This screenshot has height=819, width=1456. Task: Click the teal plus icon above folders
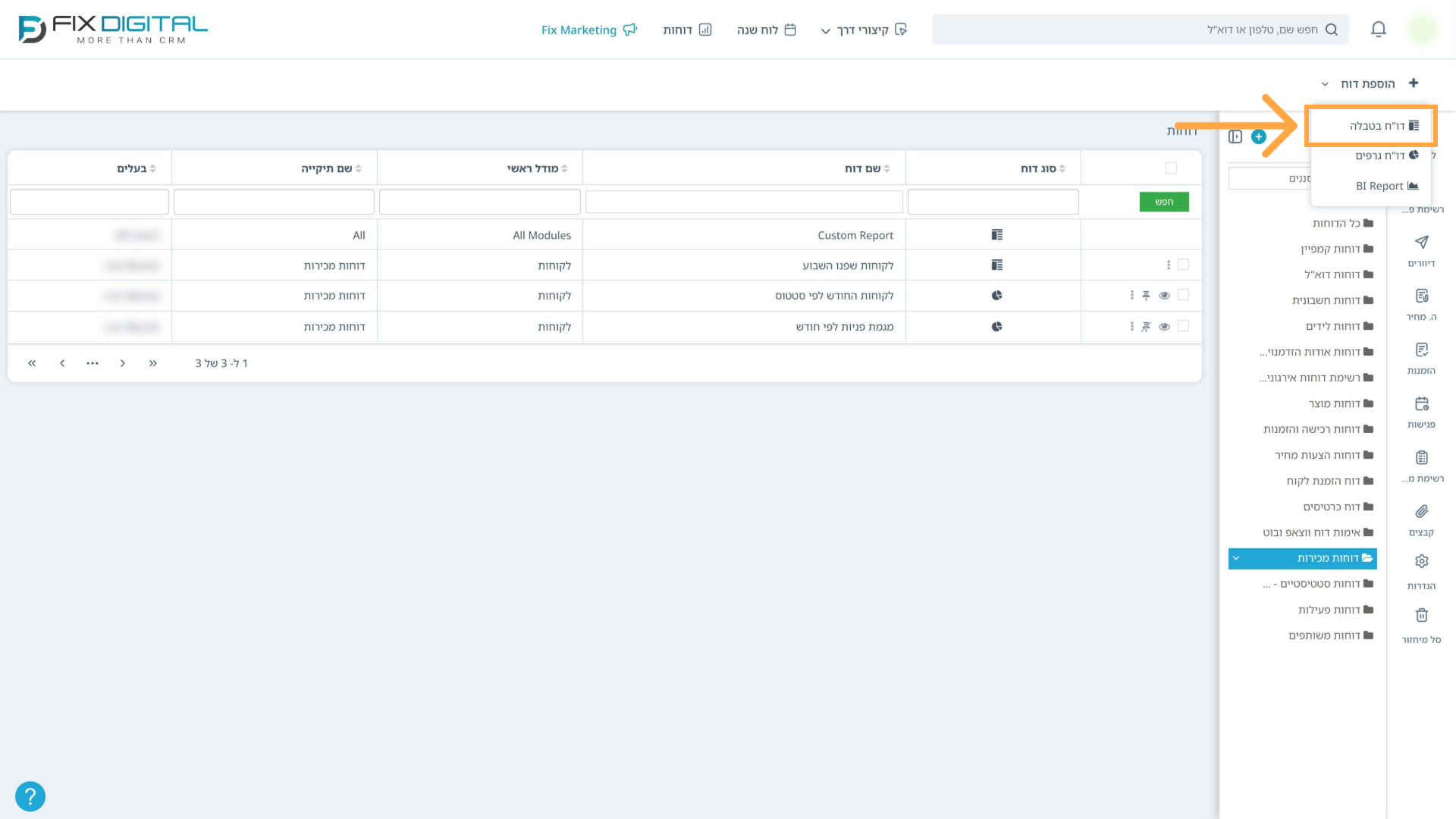tap(1259, 136)
